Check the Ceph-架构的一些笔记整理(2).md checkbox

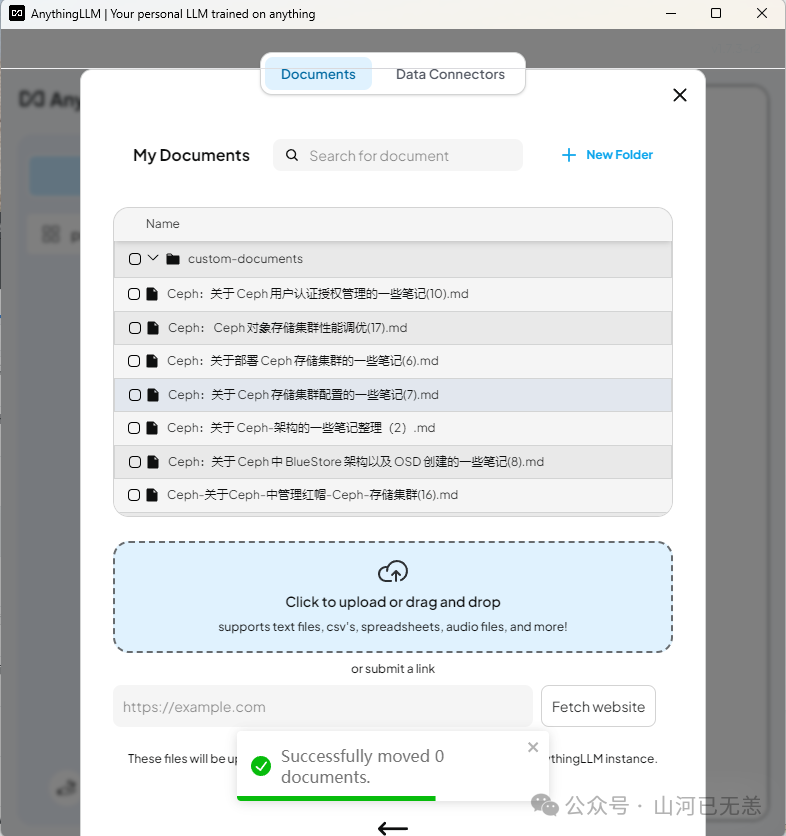coord(134,428)
